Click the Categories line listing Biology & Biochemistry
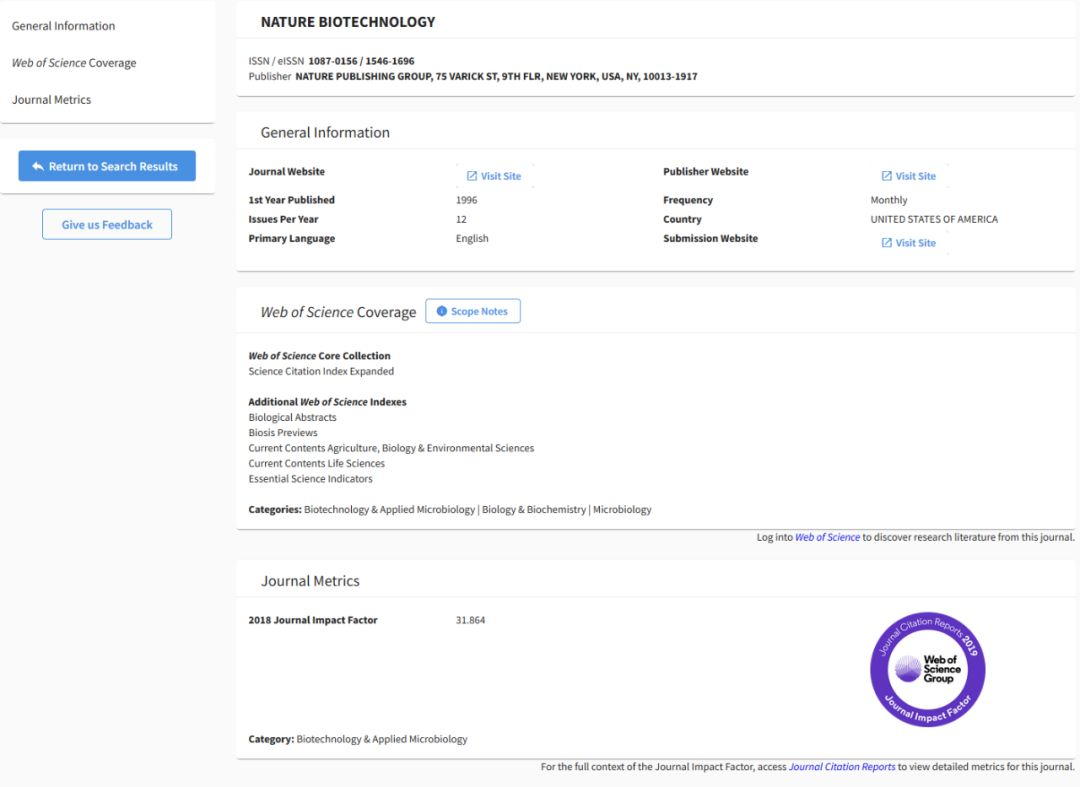Viewport: 1080px width, 787px height. coord(450,510)
